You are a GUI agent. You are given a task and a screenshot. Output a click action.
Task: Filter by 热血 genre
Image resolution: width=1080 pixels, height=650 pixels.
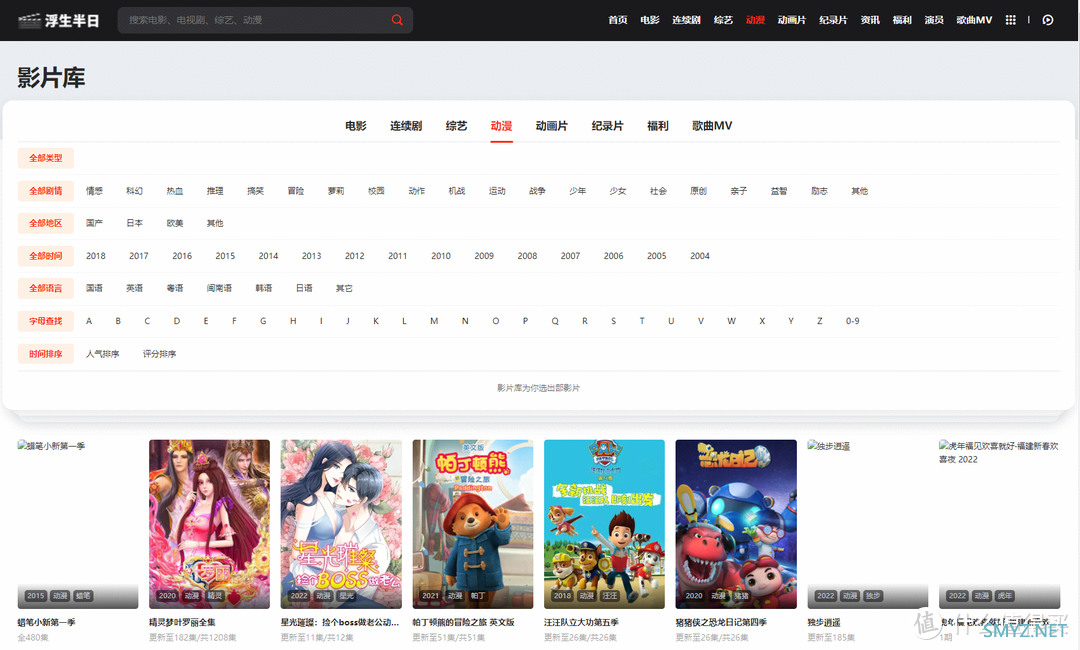pos(175,191)
